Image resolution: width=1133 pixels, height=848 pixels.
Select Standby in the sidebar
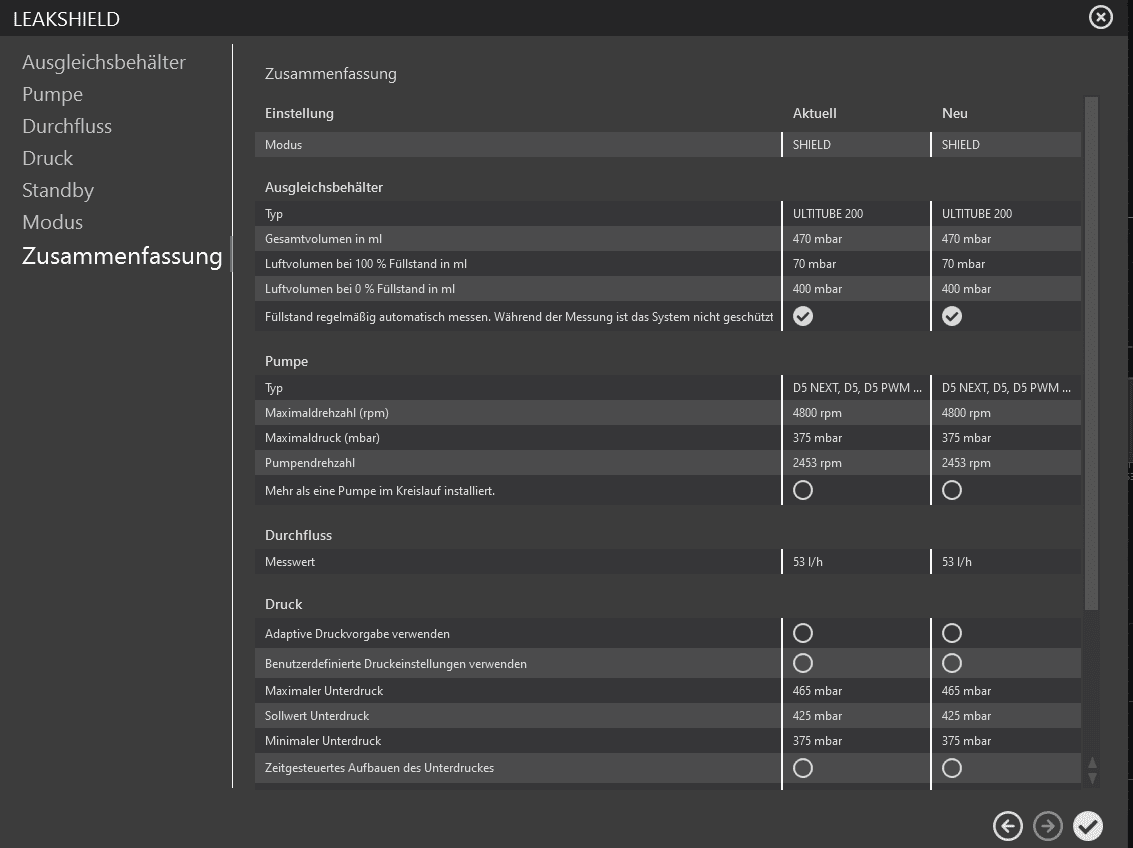[58, 190]
